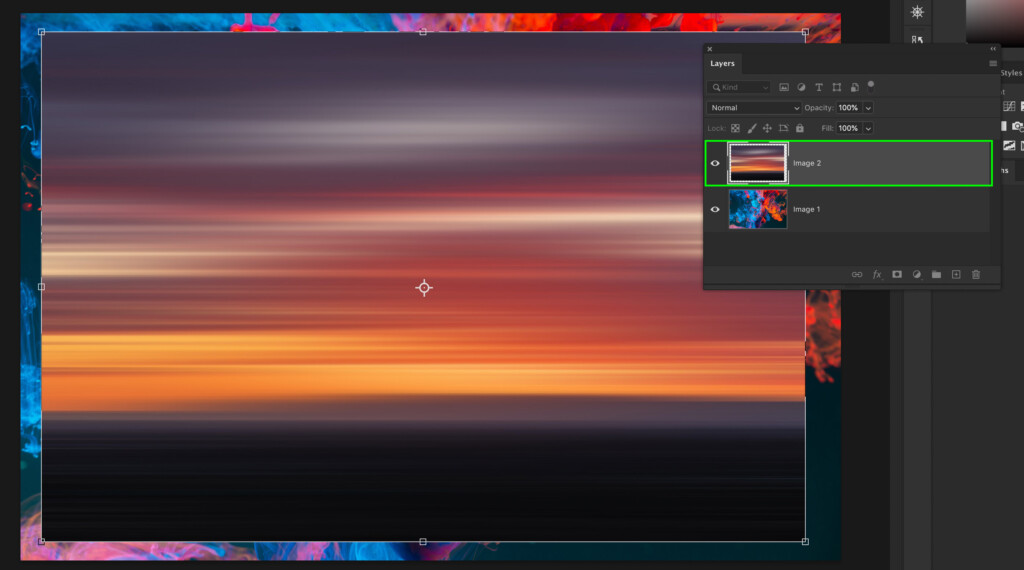The width and height of the screenshot is (1024, 570).
Task: Add layer mask icon
Action: 897,275
